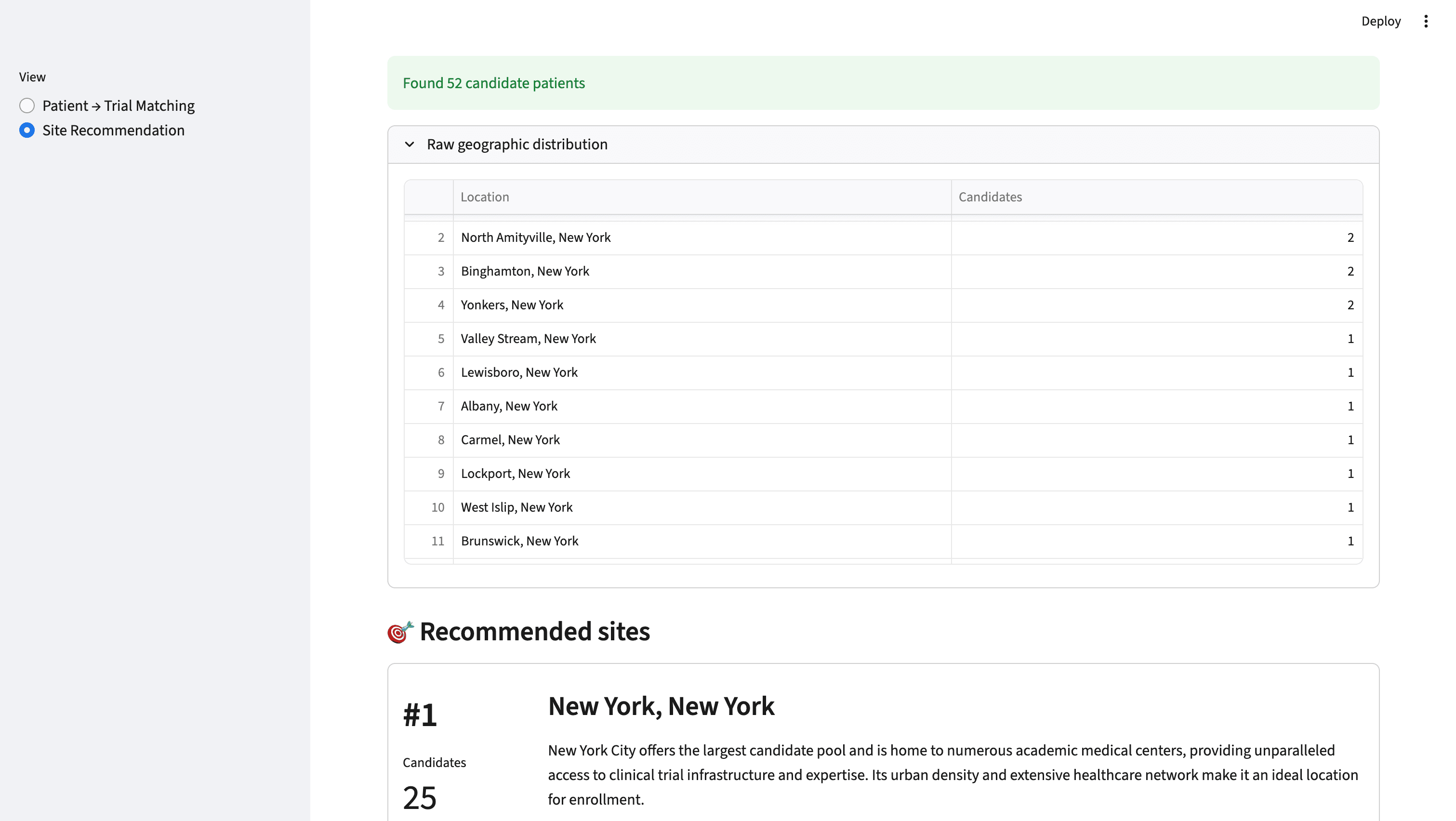This screenshot has height=821, width=1456.
Task: Click the #1 rank label
Action: tap(420, 715)
